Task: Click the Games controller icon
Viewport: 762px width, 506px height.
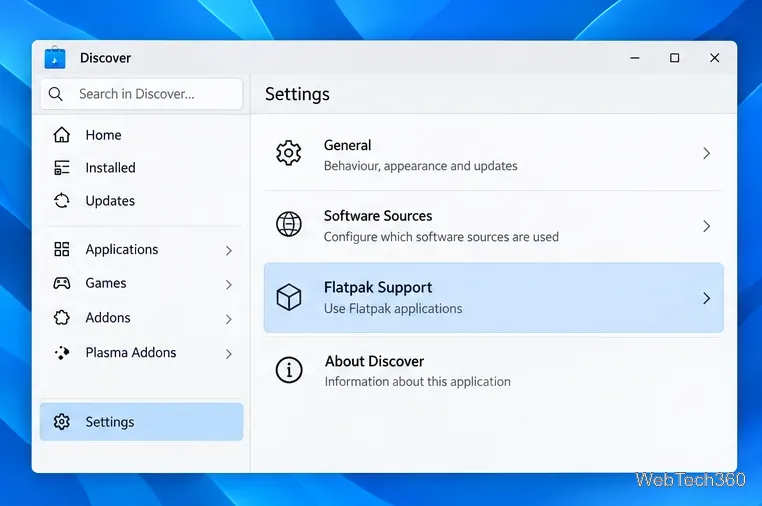Action: point(62,283)
